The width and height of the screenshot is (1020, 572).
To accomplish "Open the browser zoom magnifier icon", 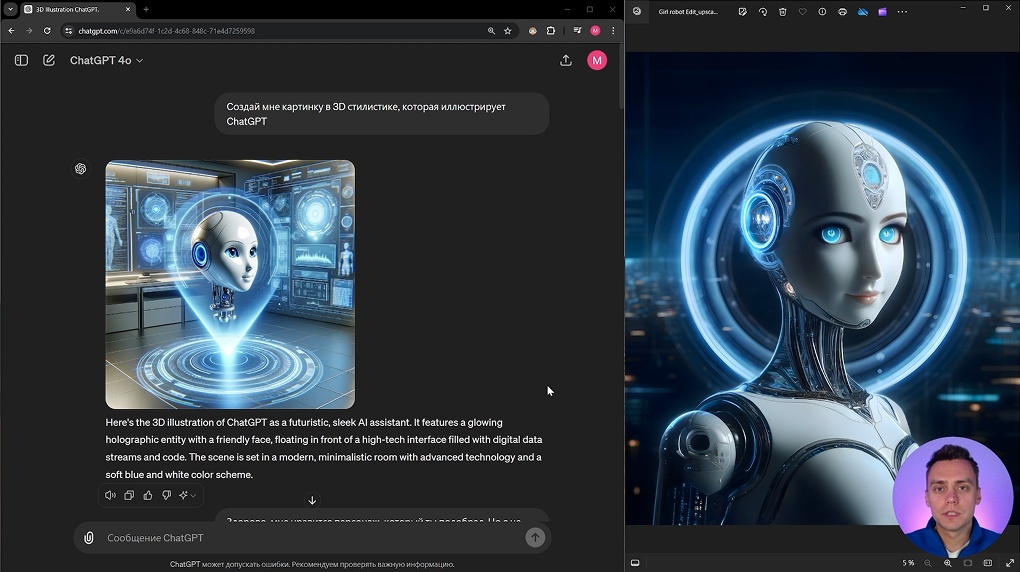I will coord(491,31).
